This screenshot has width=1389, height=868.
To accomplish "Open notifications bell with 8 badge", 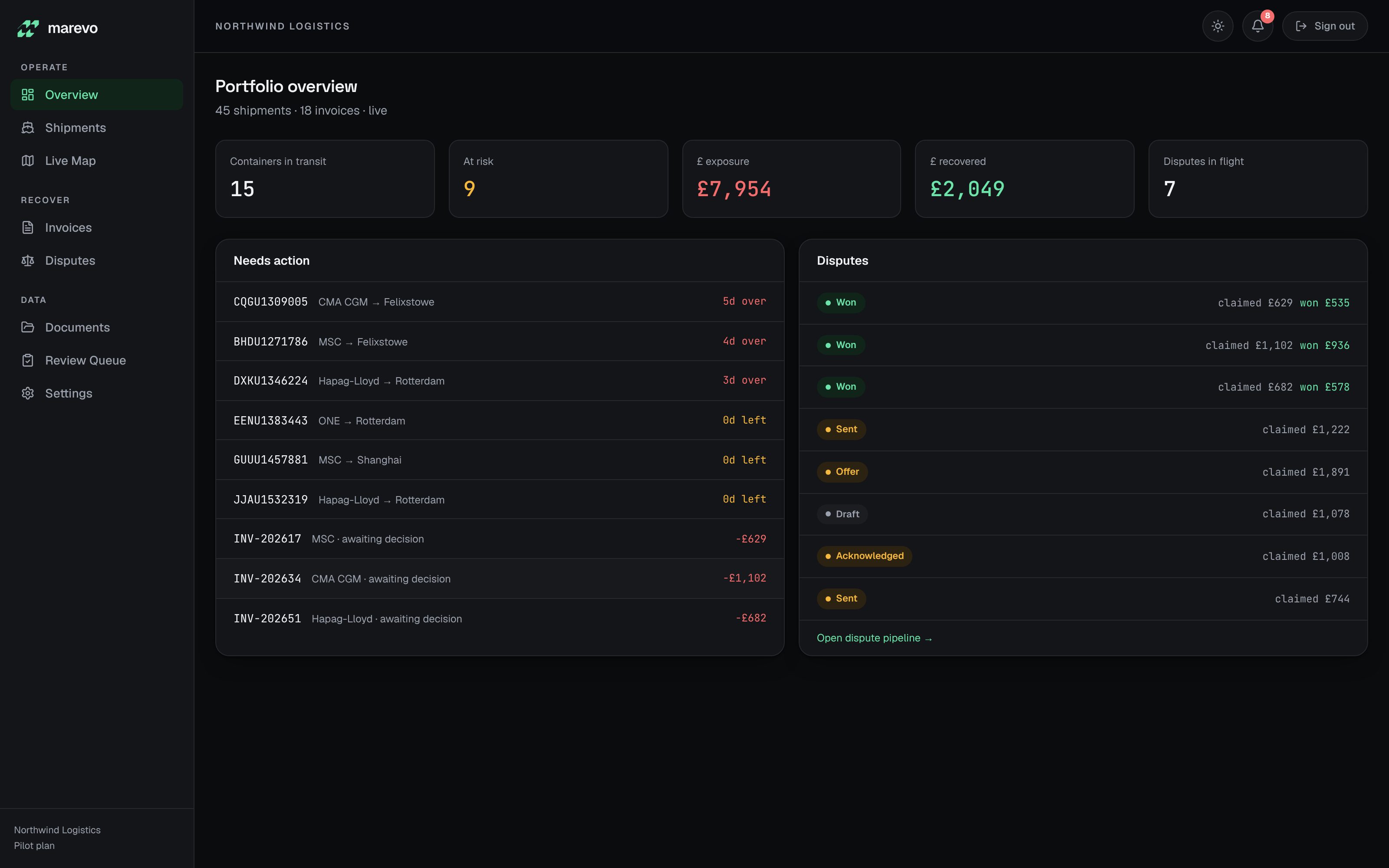I will tap(1257, 26).
